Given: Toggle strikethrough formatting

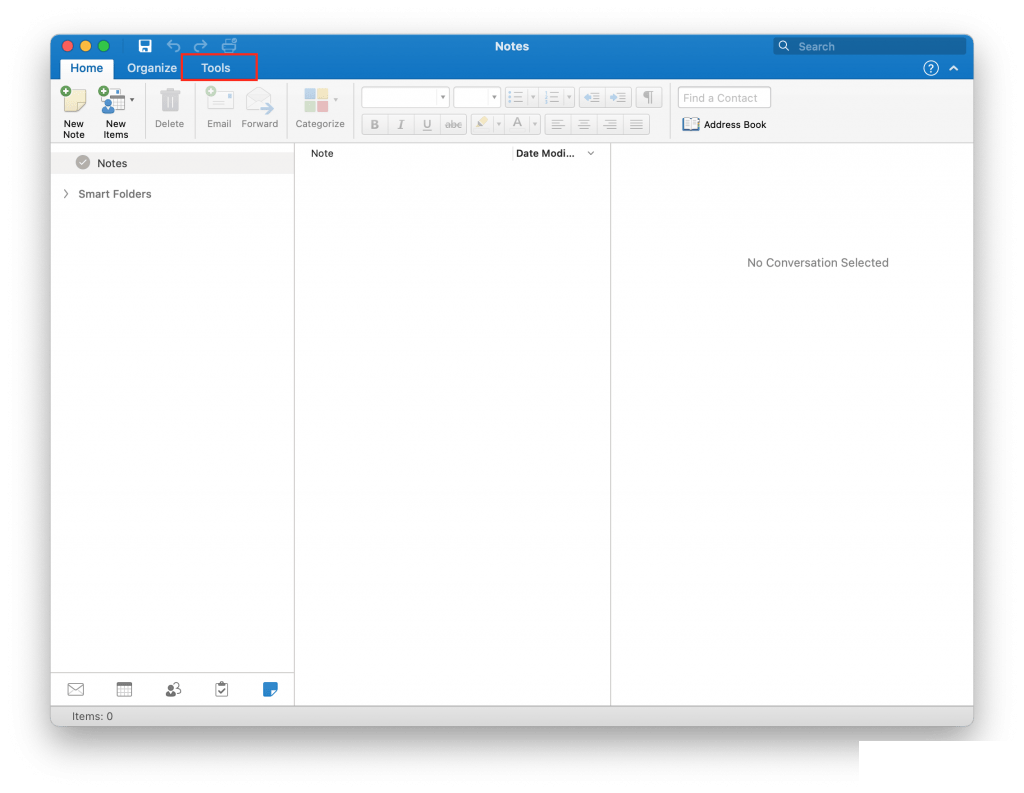Looking at the screenshot, I should pos(453,124).
